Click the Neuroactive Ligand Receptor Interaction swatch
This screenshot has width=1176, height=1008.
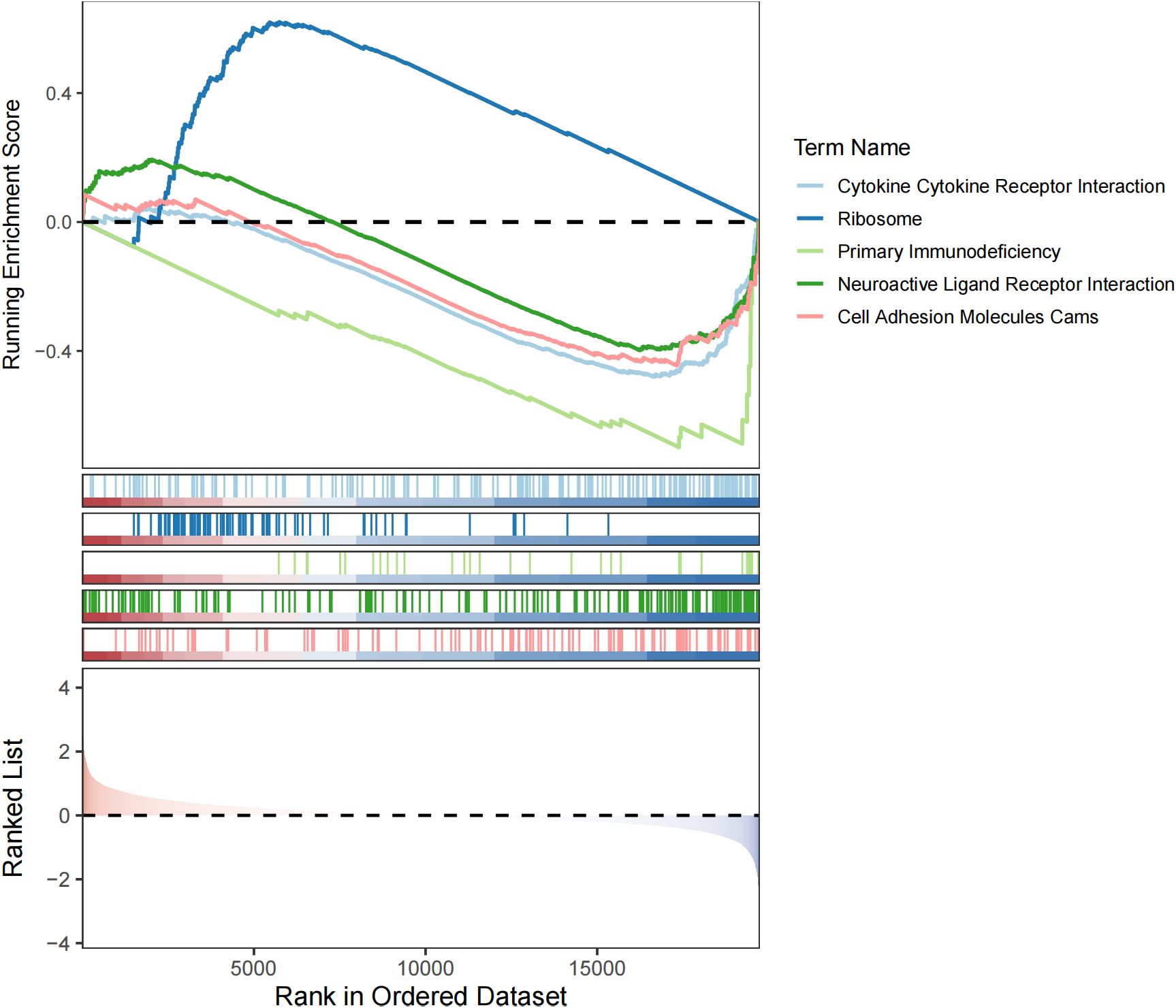(x=810, y=284)
